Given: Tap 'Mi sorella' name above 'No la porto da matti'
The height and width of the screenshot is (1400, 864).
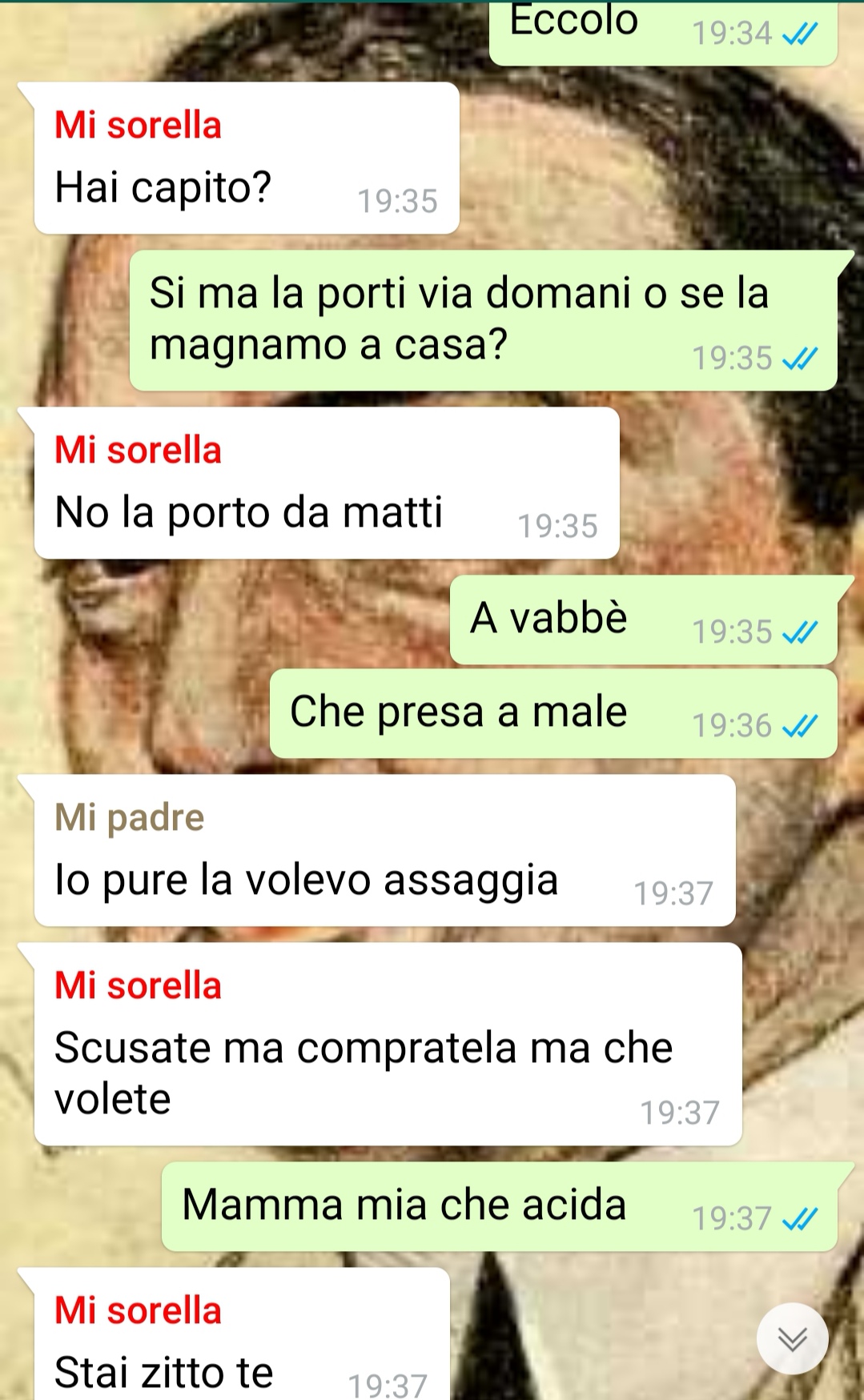Looking at the screenshot, I should click(138, 451).
